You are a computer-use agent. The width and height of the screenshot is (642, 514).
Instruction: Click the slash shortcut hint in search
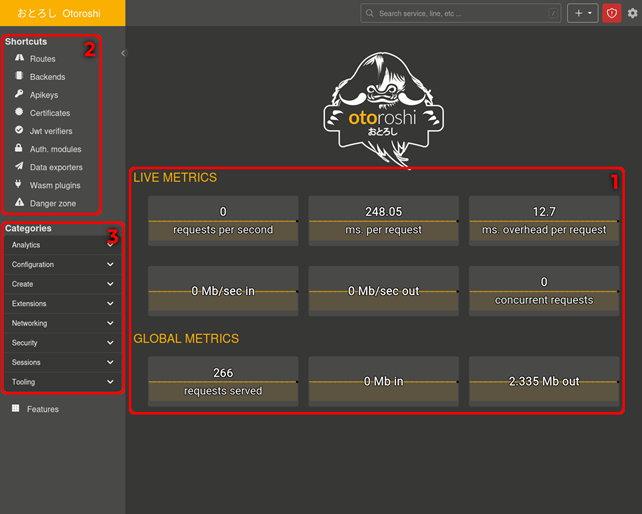(553, 13)
